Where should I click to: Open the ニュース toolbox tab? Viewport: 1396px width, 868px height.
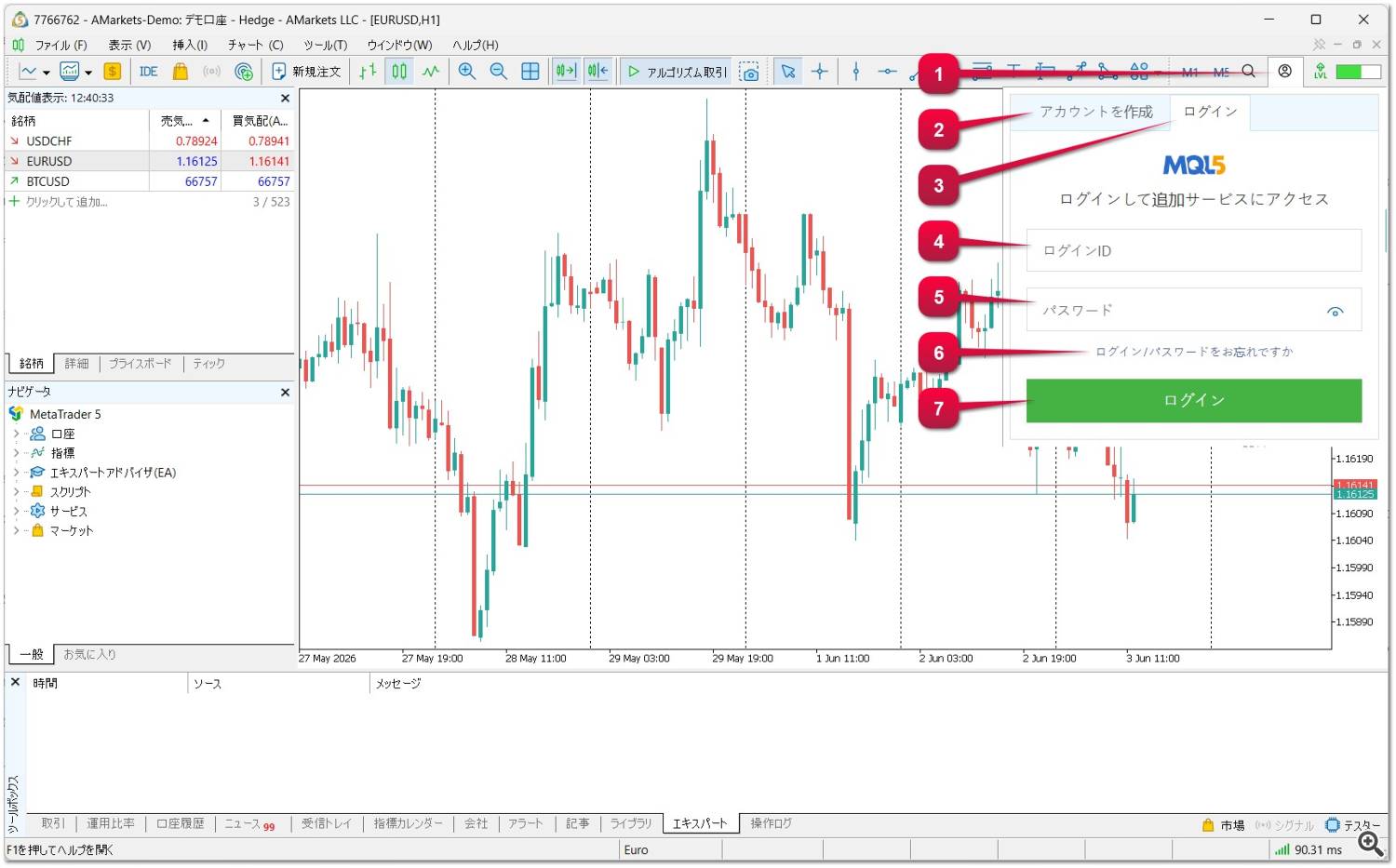point(249,824)
